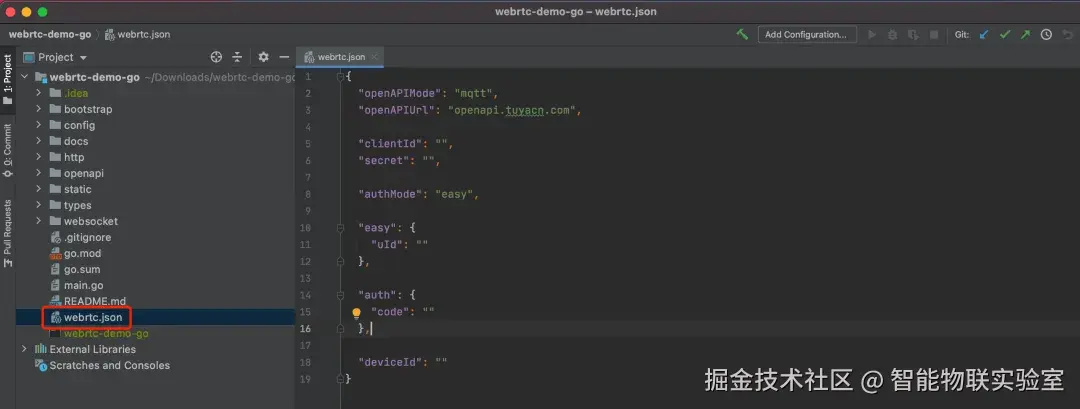Image resolution: width=1080 pixels, height=409 pixels.
Task: Click the "mqtt" value text
Action: [473, 93]
